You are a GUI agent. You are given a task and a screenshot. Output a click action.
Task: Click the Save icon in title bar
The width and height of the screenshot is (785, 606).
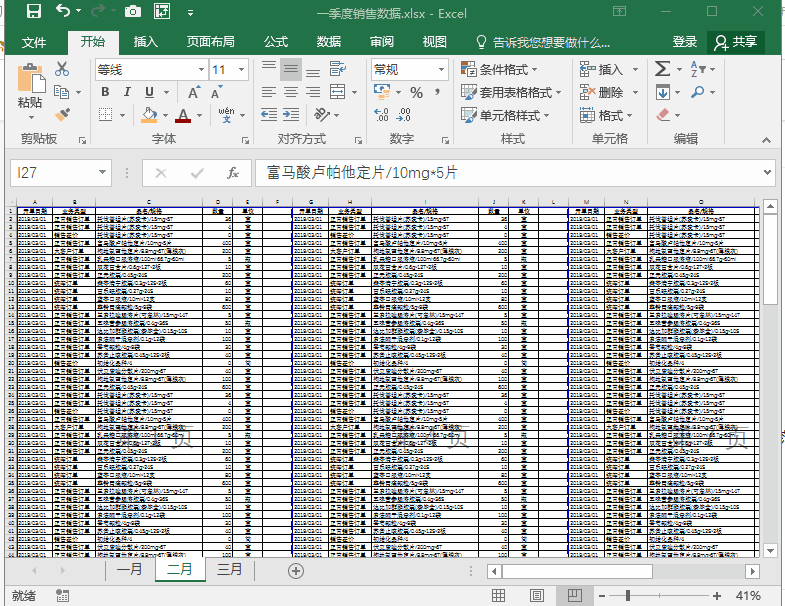pos(34,12)
